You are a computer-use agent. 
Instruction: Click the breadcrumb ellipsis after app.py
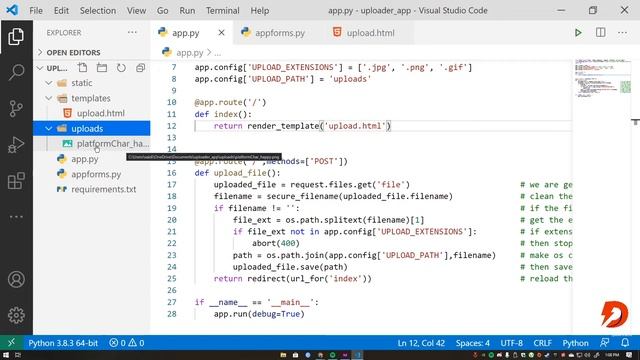tap(218, 53)
